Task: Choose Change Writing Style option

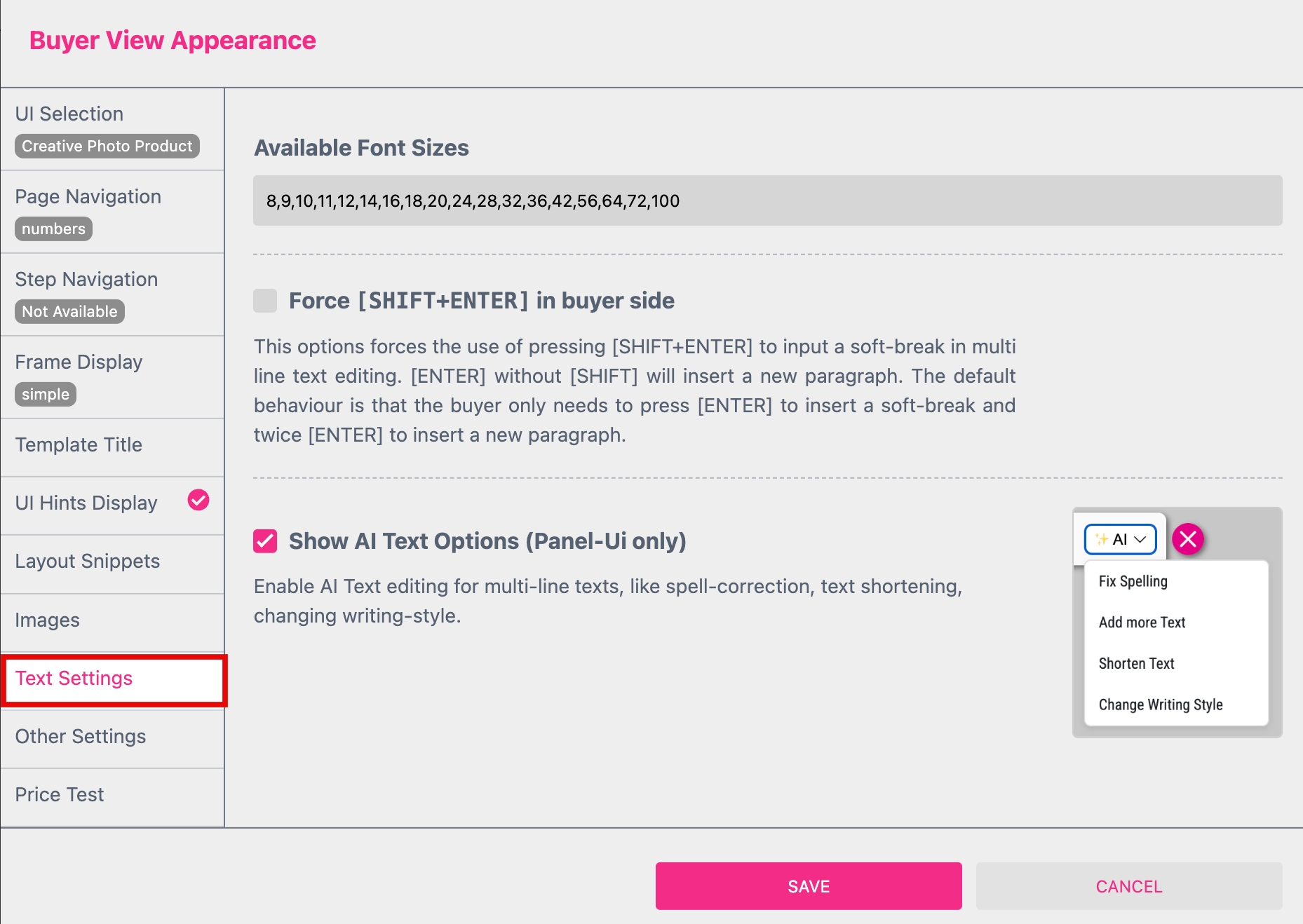Action: pyautogui.click(x=1161, y=705)
